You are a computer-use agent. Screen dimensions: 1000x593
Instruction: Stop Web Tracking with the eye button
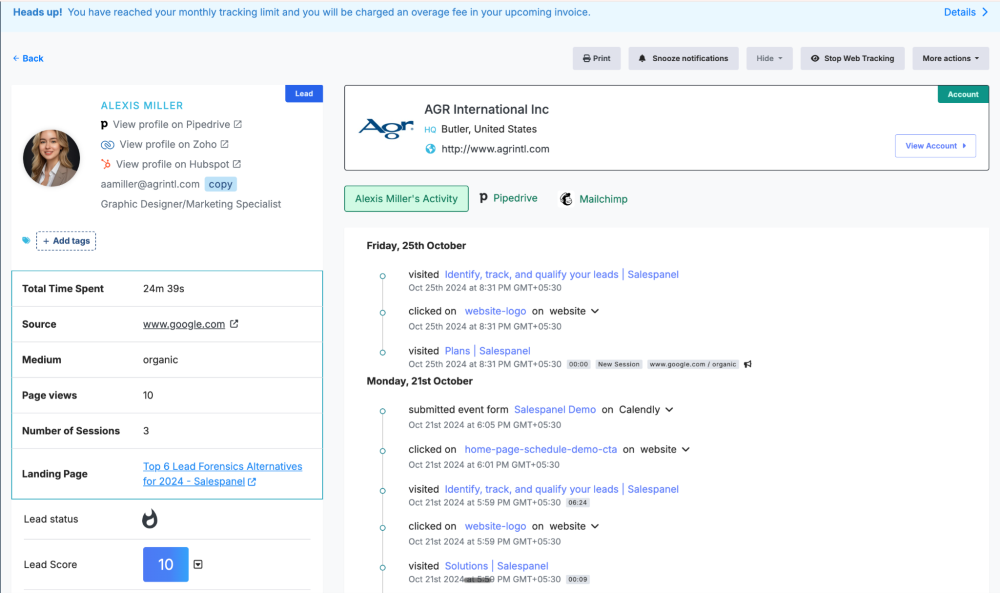(852, 58)
